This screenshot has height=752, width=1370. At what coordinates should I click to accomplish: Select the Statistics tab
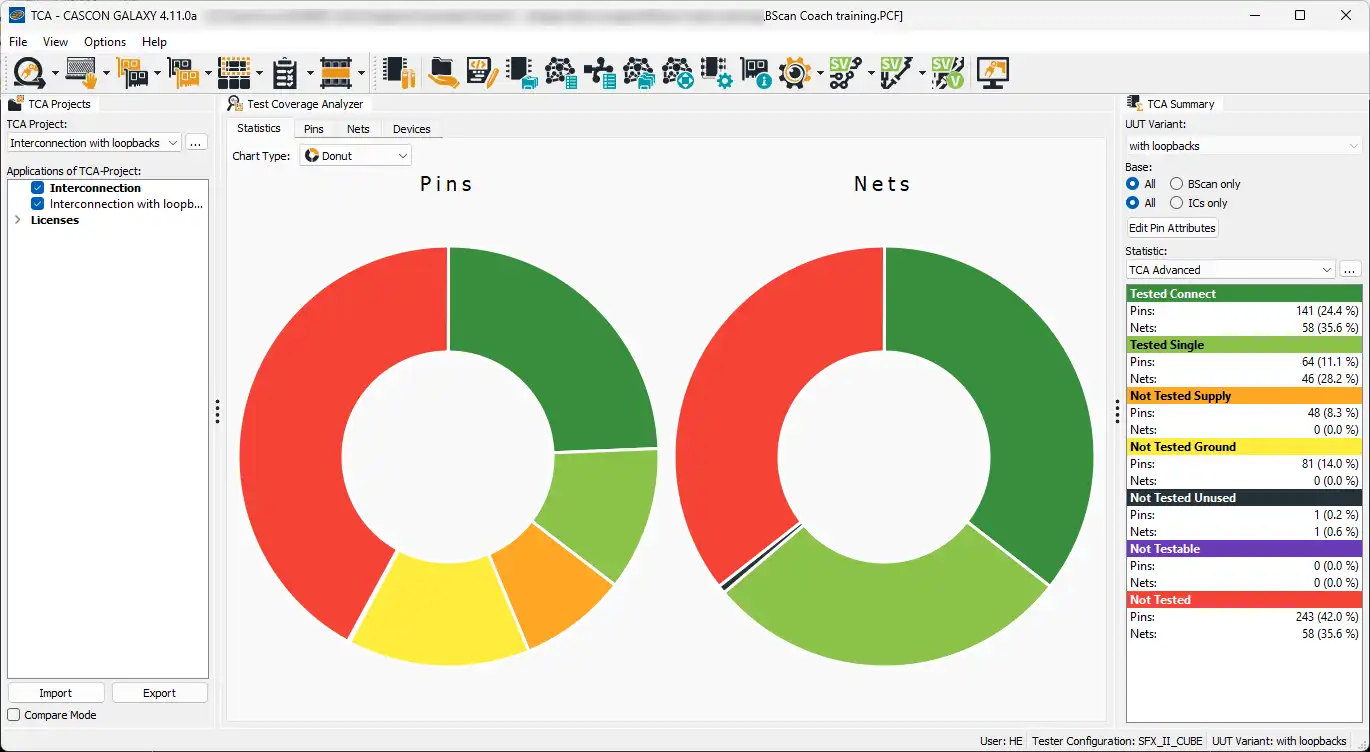pos(259,128)
